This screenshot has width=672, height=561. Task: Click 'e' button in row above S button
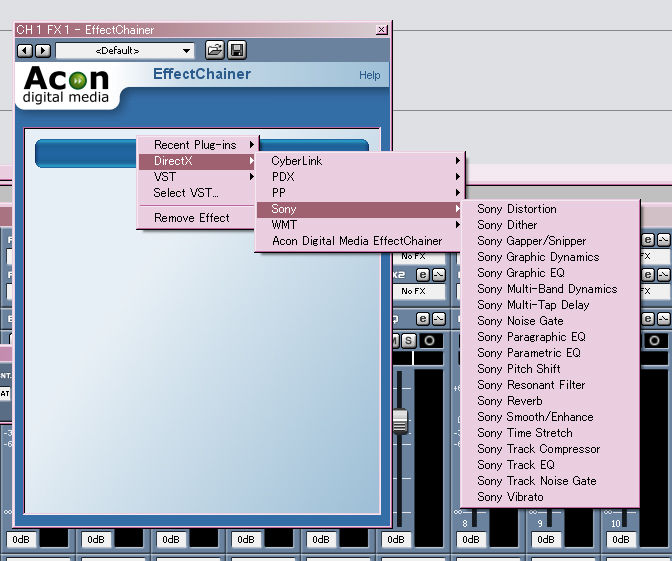[423, 319]
